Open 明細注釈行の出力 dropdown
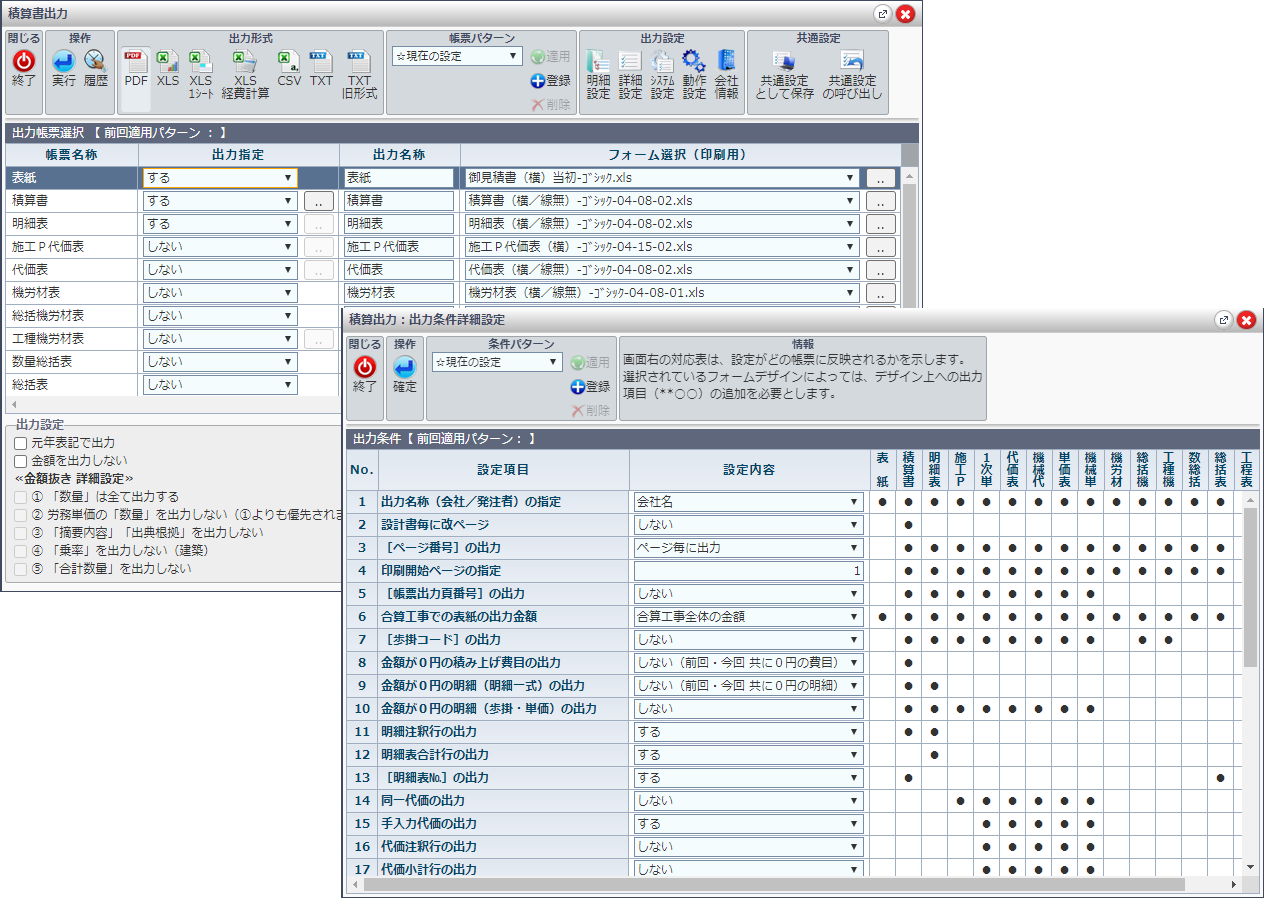Viewport: 1273px width, 904px height. pyautogui.click(x=748, y=732)
